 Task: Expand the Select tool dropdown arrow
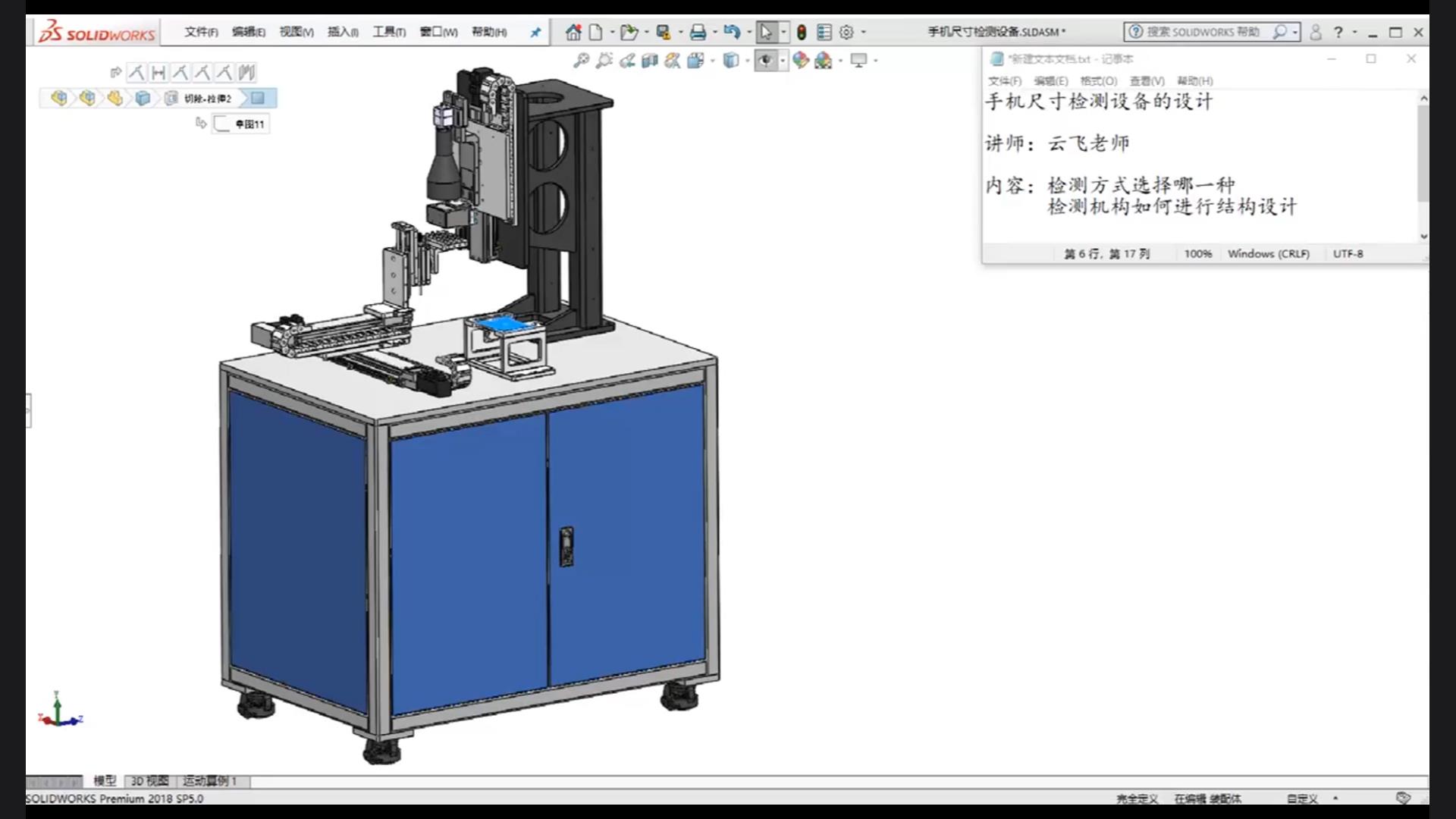pos(783,32)
